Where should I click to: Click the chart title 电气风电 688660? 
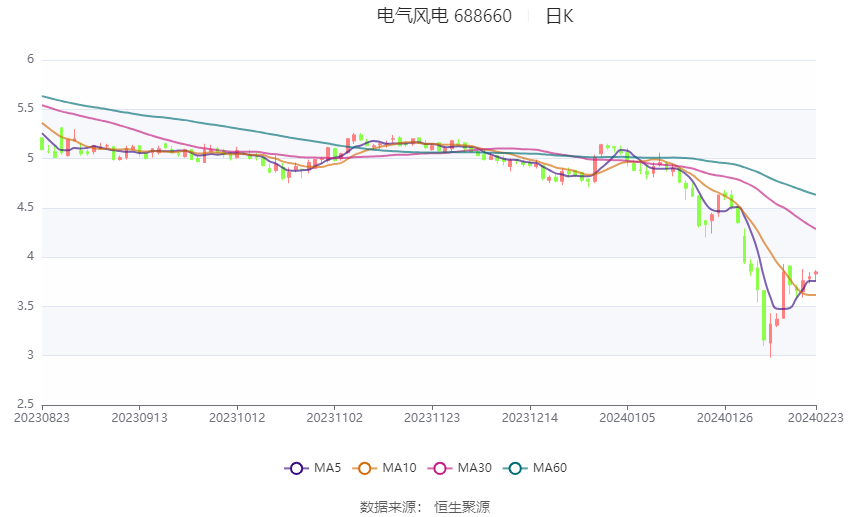pos(444,16)
